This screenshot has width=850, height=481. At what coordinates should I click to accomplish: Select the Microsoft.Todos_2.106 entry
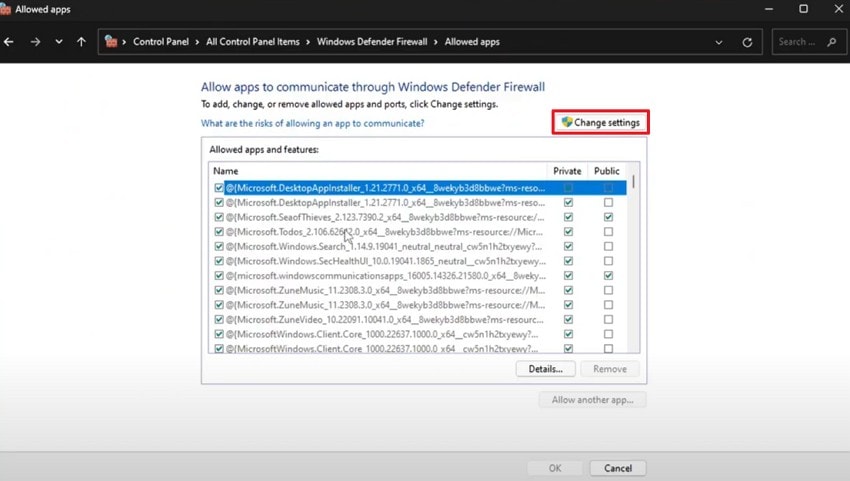click(x=384, y=232)
